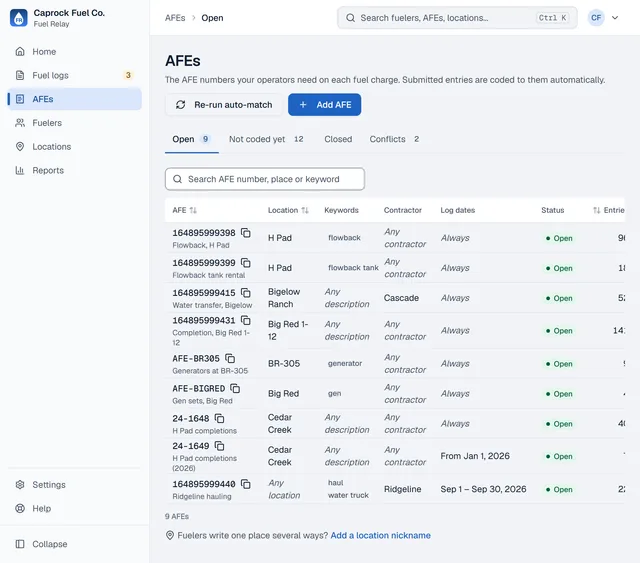The image size is (640, 563).
Task: Click the water truck keyword tag
Action: (348, 495)
